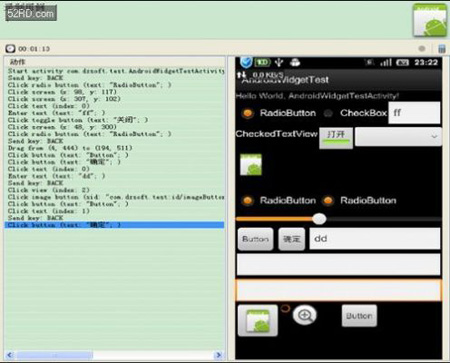The image size is (450, 363).
Task: Tap the Button next to 确定
Action: [x=255, y=239]
